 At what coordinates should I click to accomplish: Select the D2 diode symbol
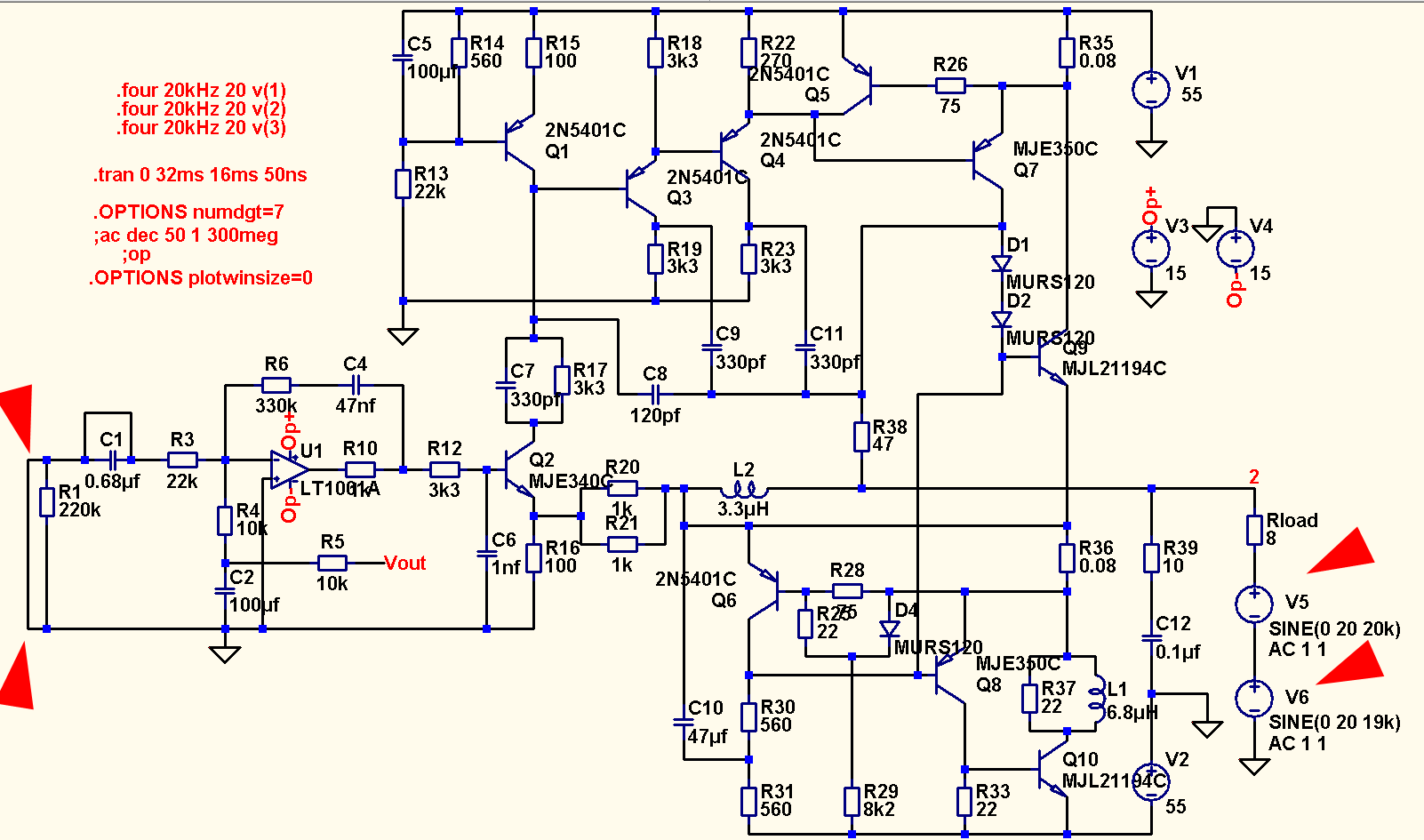coord(1002,319)
